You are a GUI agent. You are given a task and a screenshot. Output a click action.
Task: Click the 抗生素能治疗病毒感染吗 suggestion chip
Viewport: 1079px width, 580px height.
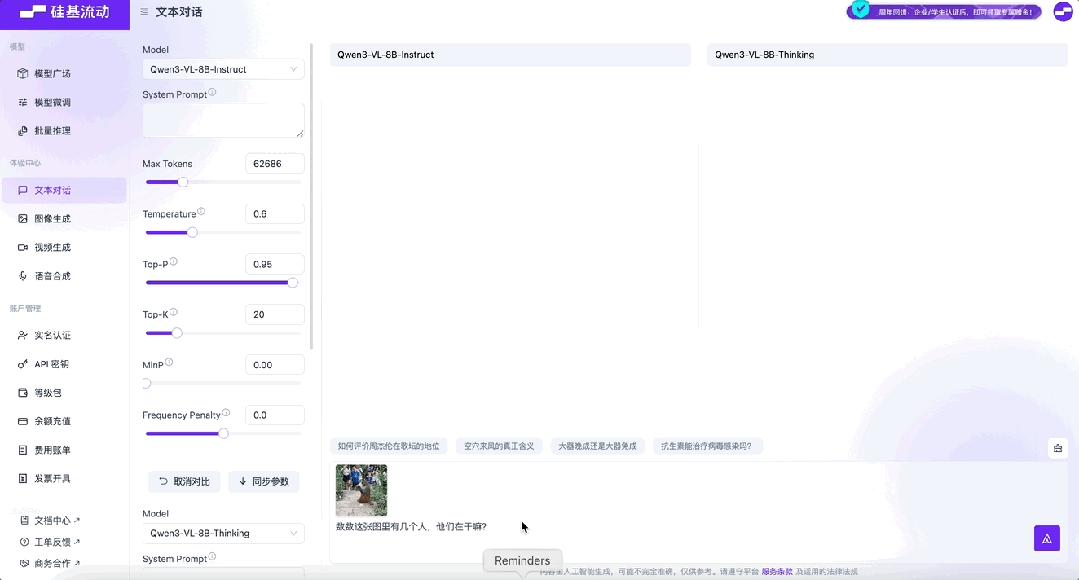(x=706, y=447)
